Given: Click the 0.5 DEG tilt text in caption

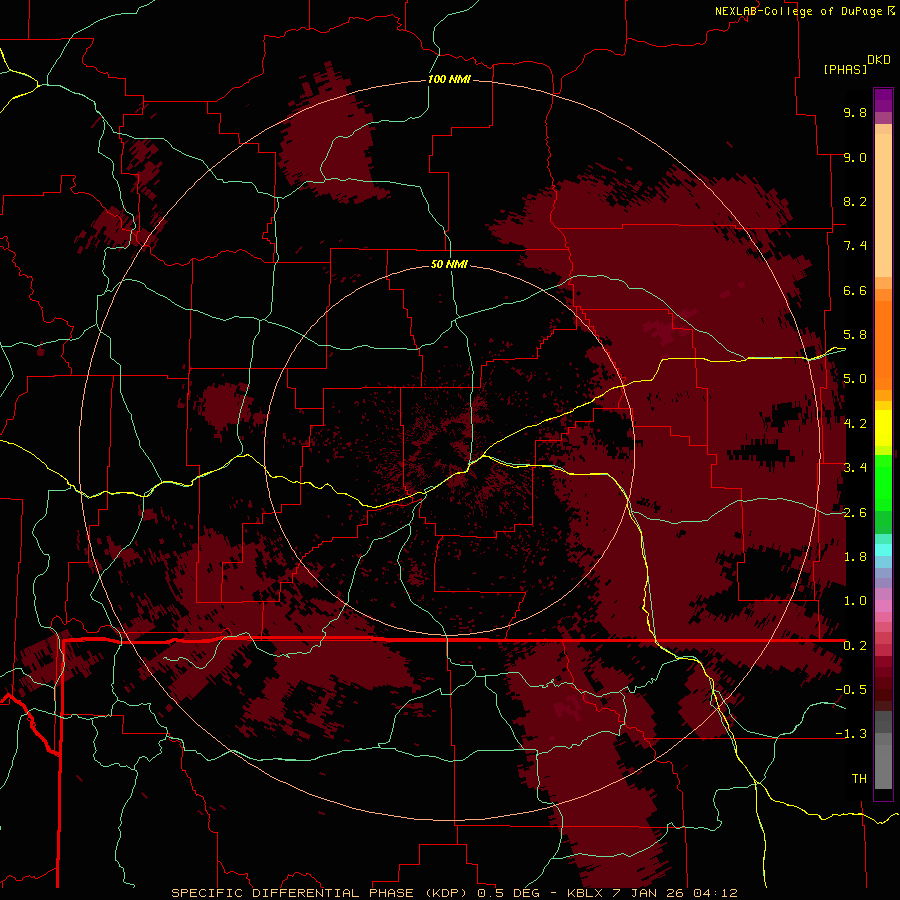Looking at the screenshot, I should point(509,893).
